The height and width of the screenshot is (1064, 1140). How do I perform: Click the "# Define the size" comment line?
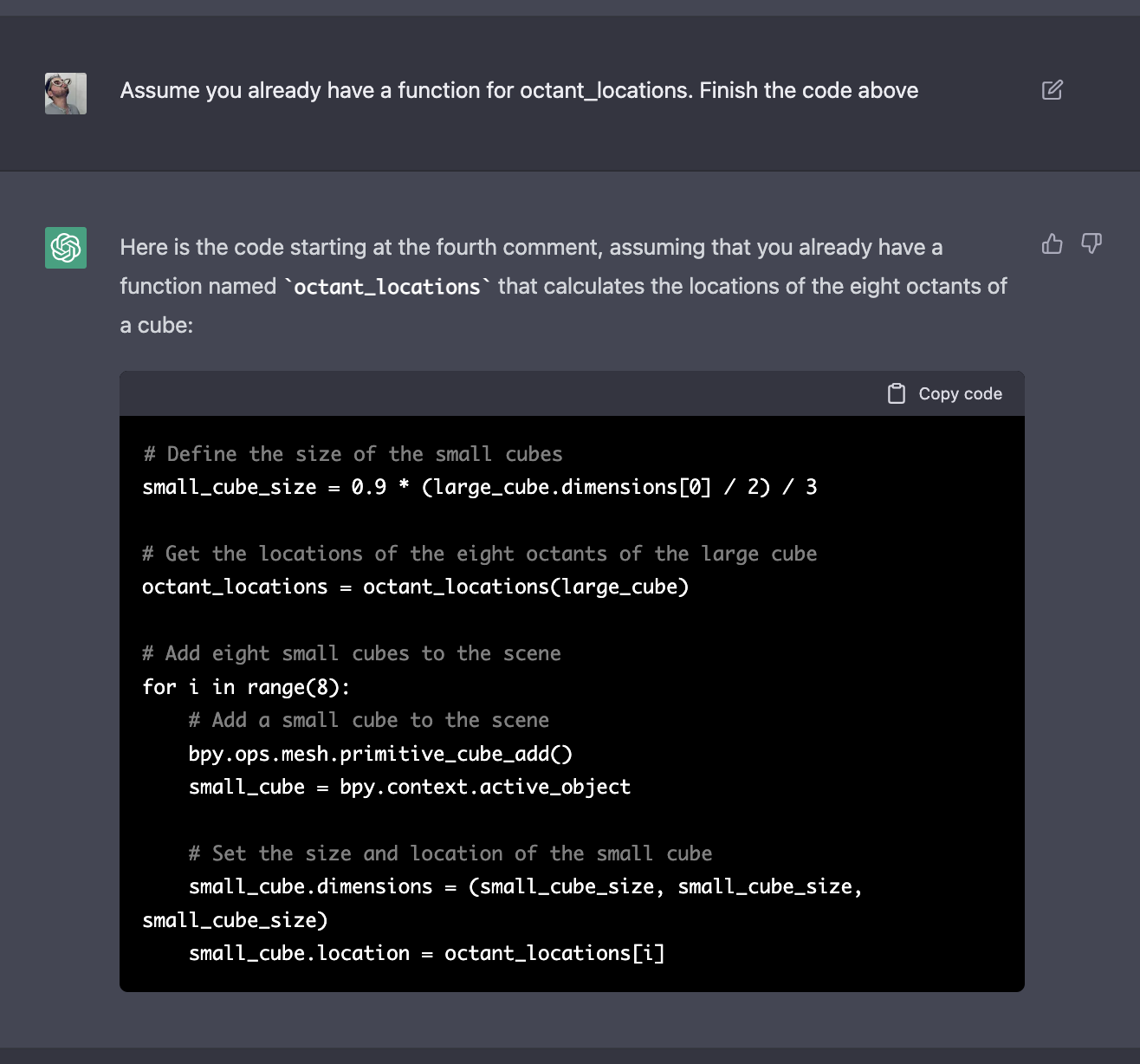pyautogui.click(x=353, y=454)
